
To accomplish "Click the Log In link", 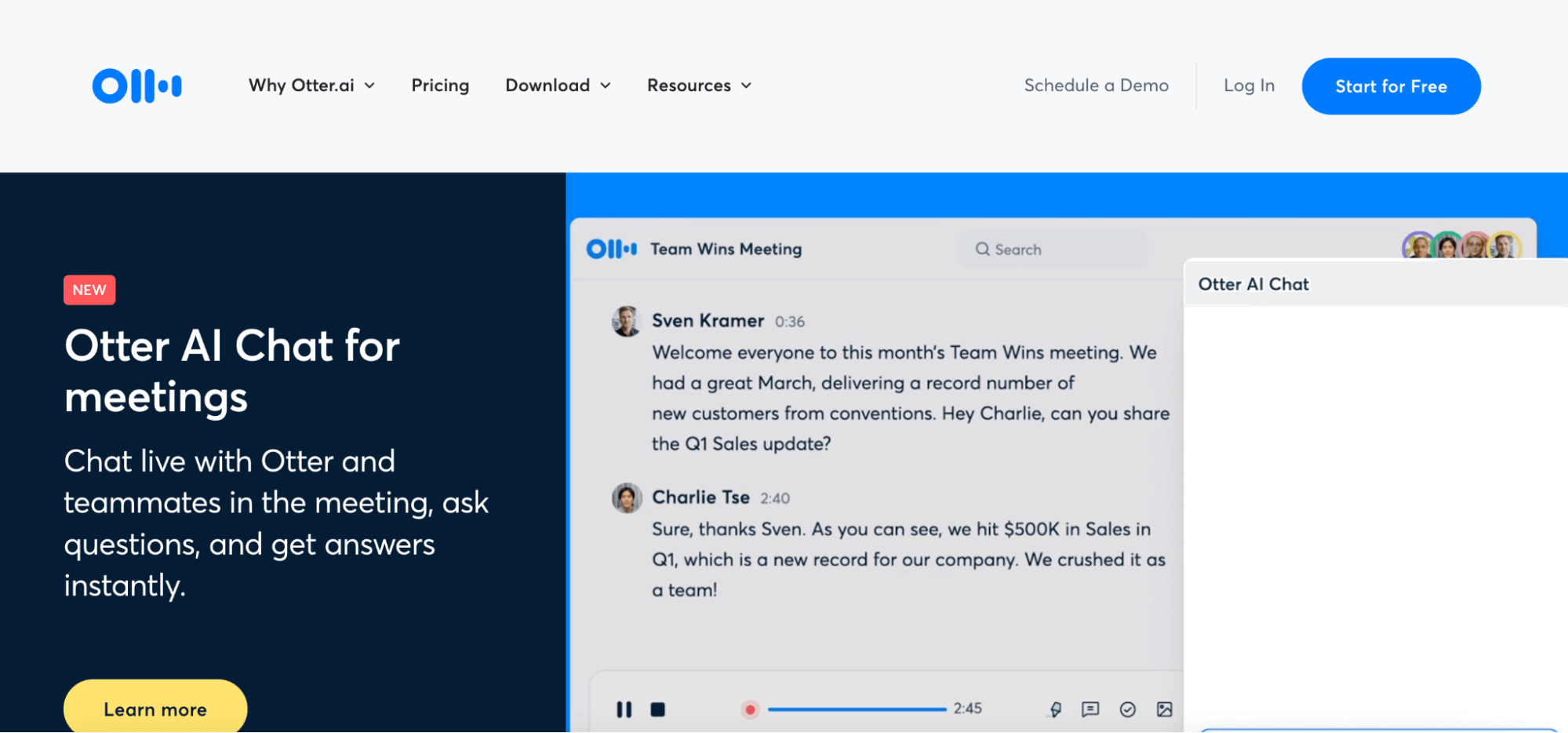I will click(1249, 86).
